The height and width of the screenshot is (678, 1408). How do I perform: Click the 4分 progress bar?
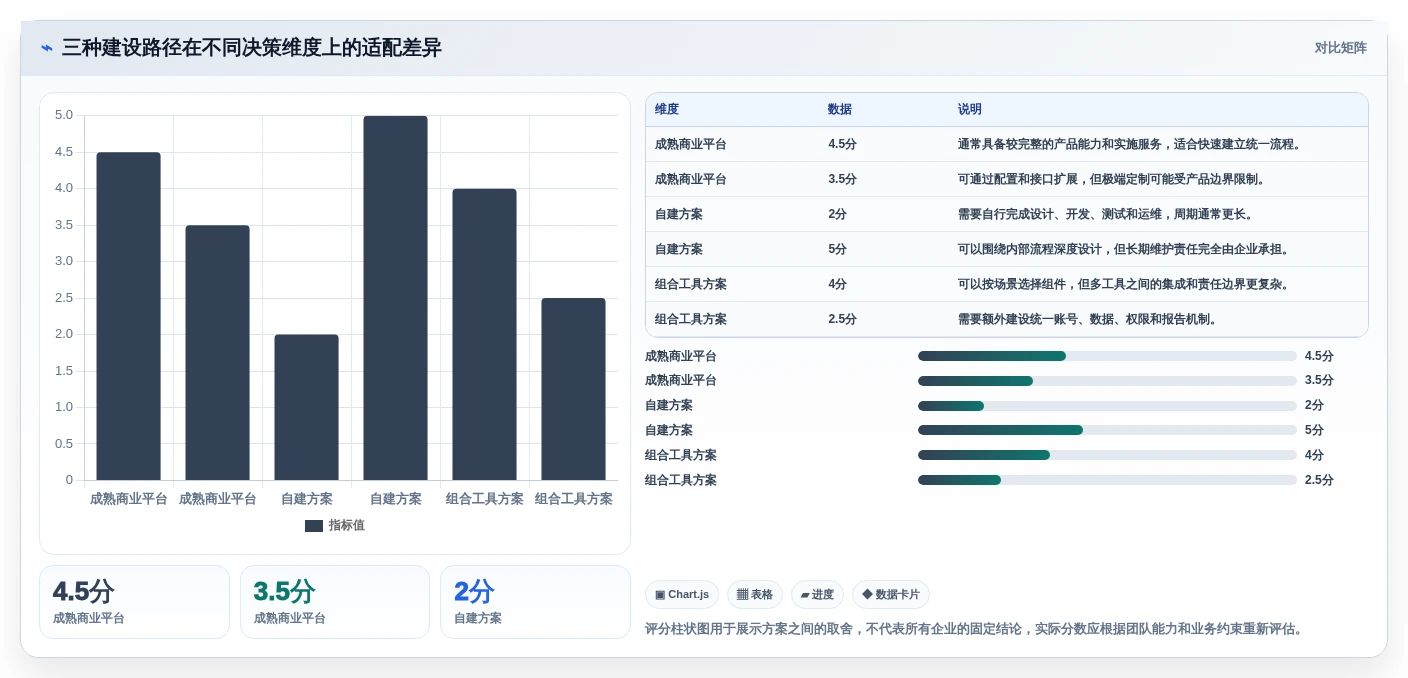[x=1107, y=455]
